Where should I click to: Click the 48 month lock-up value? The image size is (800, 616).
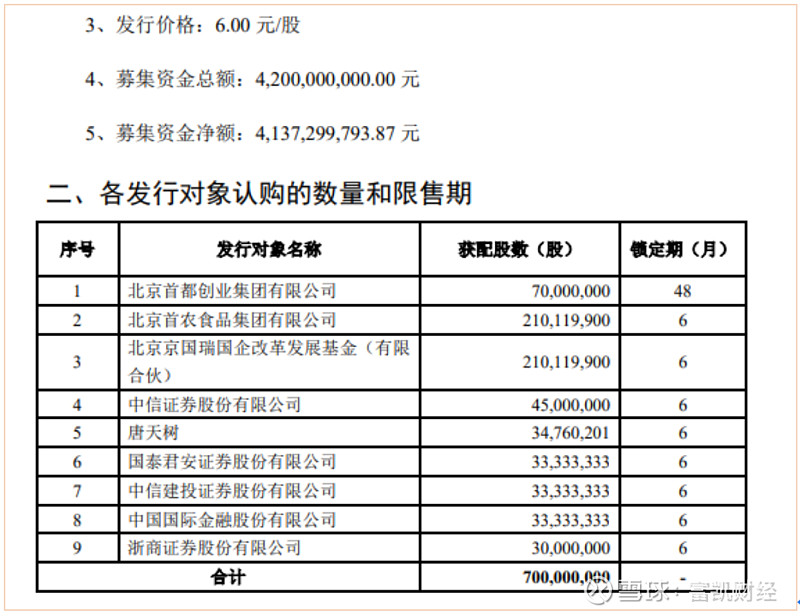(682, 291)
